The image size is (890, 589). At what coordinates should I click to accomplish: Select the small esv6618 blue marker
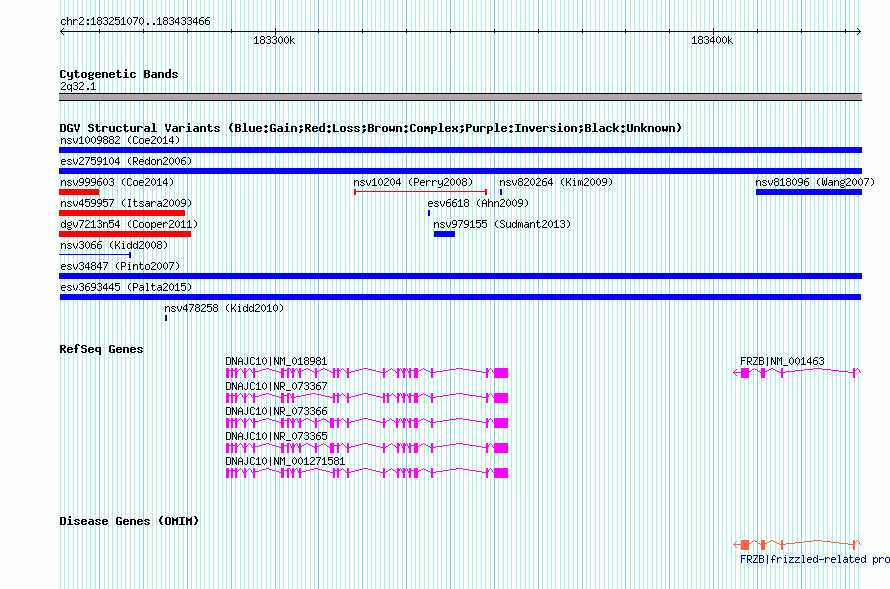click(x=429, y=213)
